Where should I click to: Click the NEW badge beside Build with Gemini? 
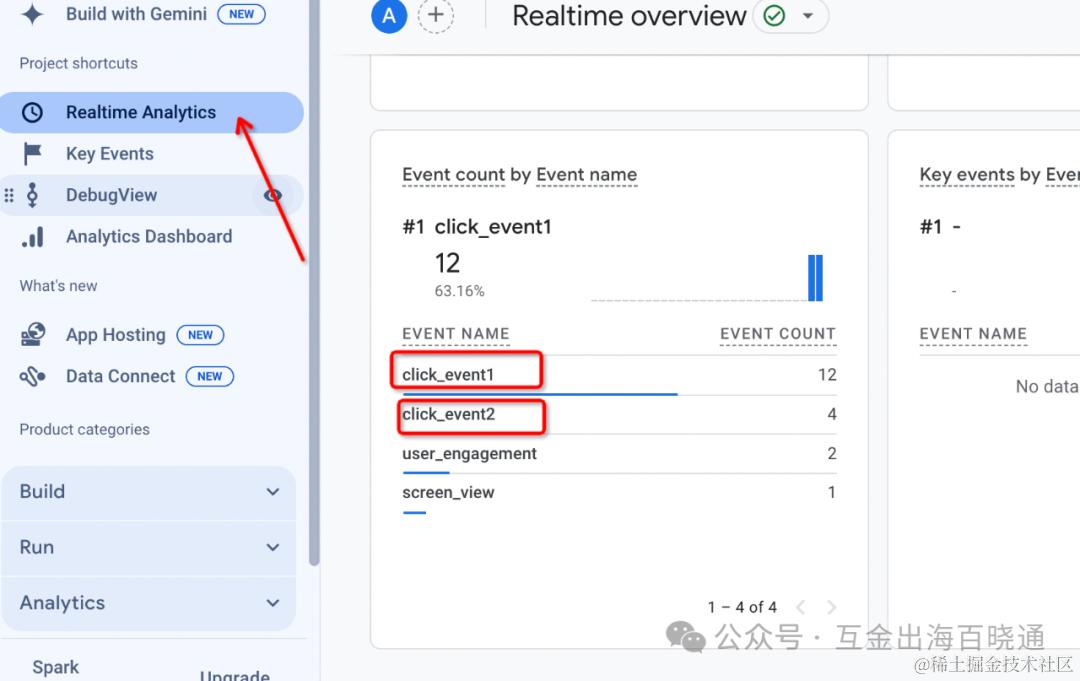click(x=241, y=14)
